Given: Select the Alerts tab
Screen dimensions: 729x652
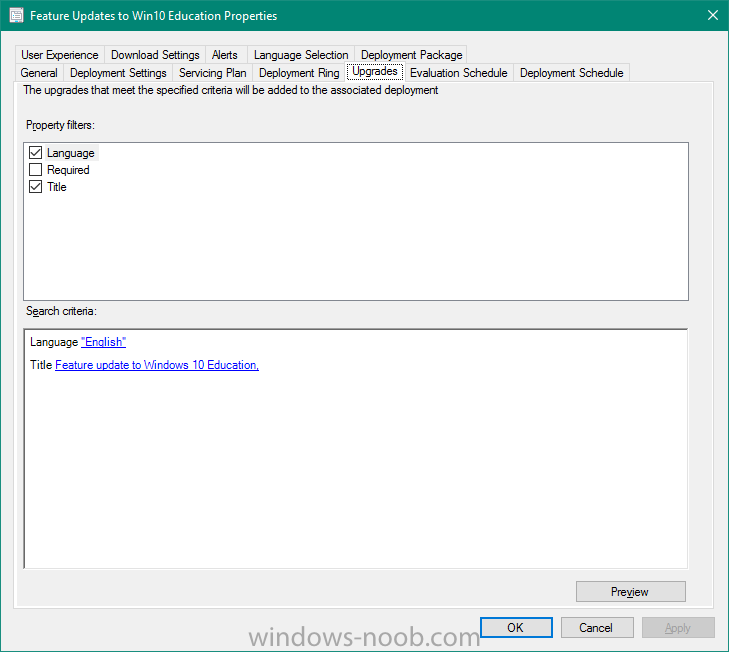Looking at the screenshot, I should click(225, 55).
